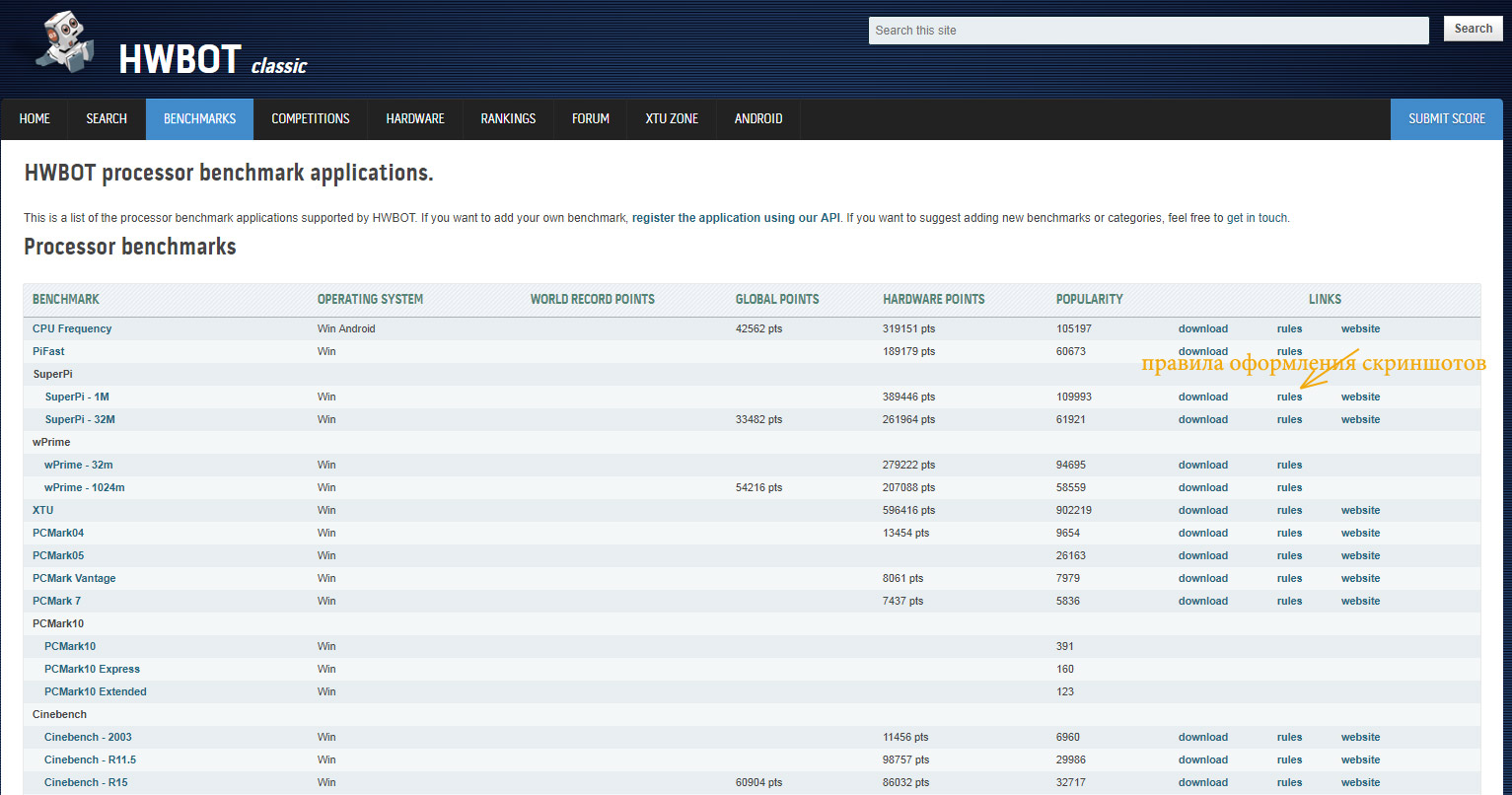Screen dimensions: 1512x795
Task: Open the PCMark04 benchmark link
Action: tap(58, 533)
